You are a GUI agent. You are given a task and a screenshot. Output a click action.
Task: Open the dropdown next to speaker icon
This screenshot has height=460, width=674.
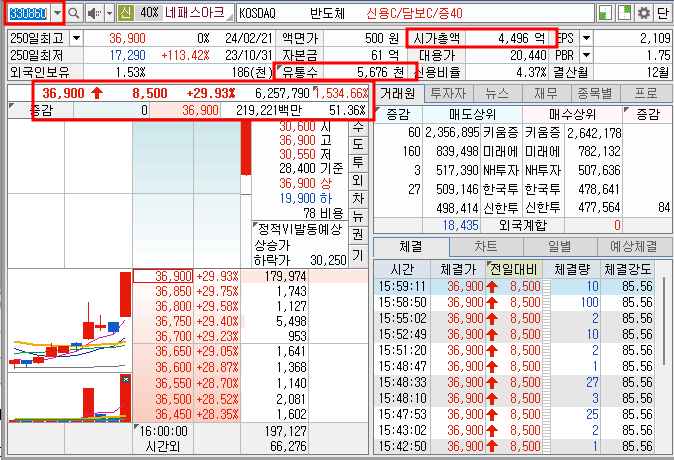tap(109, 13)
